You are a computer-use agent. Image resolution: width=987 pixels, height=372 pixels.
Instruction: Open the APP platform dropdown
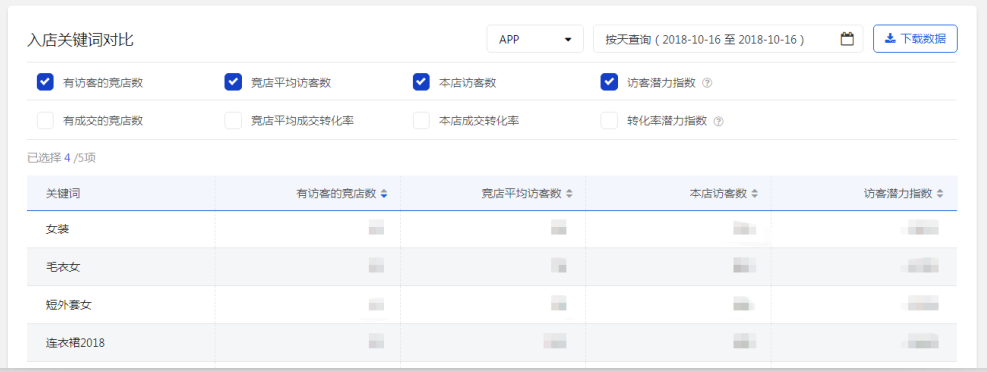click(x=535, y=39)
